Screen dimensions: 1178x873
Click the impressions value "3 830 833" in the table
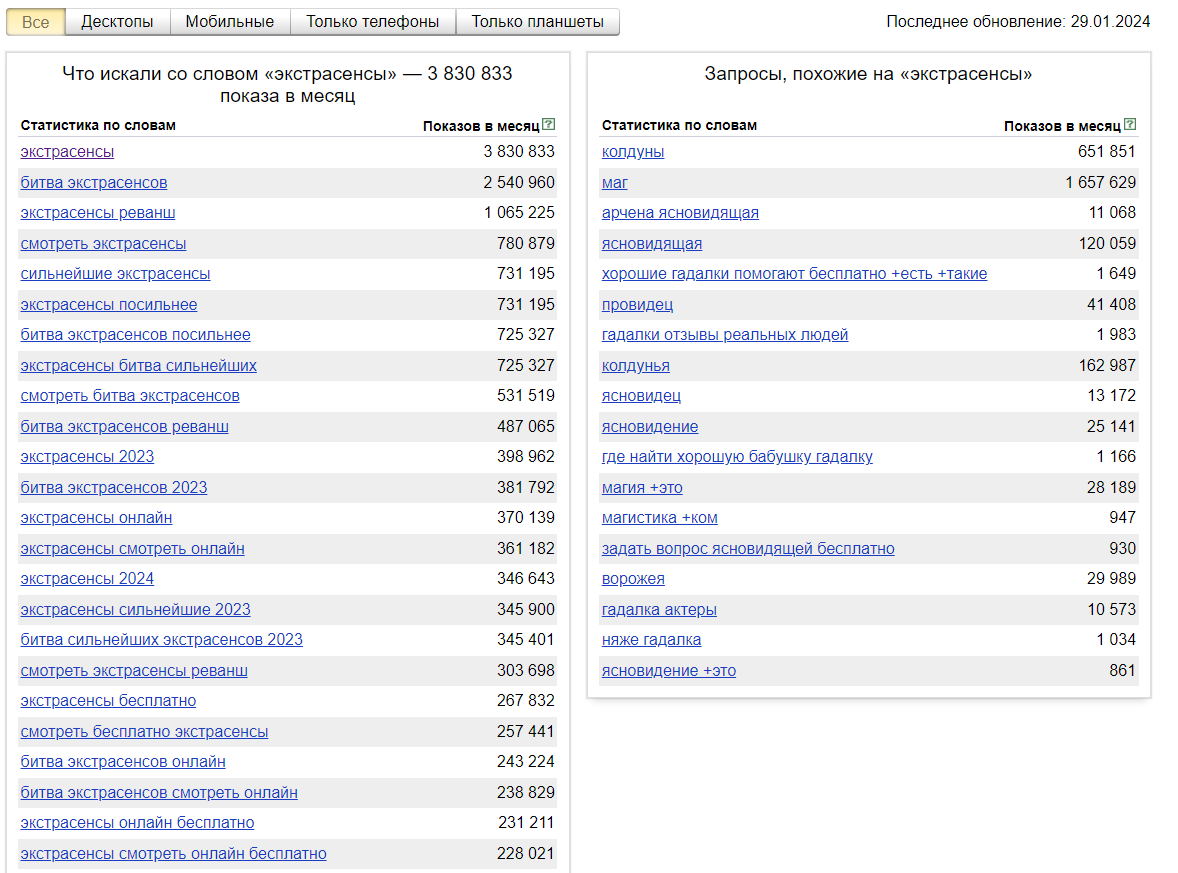518,151
